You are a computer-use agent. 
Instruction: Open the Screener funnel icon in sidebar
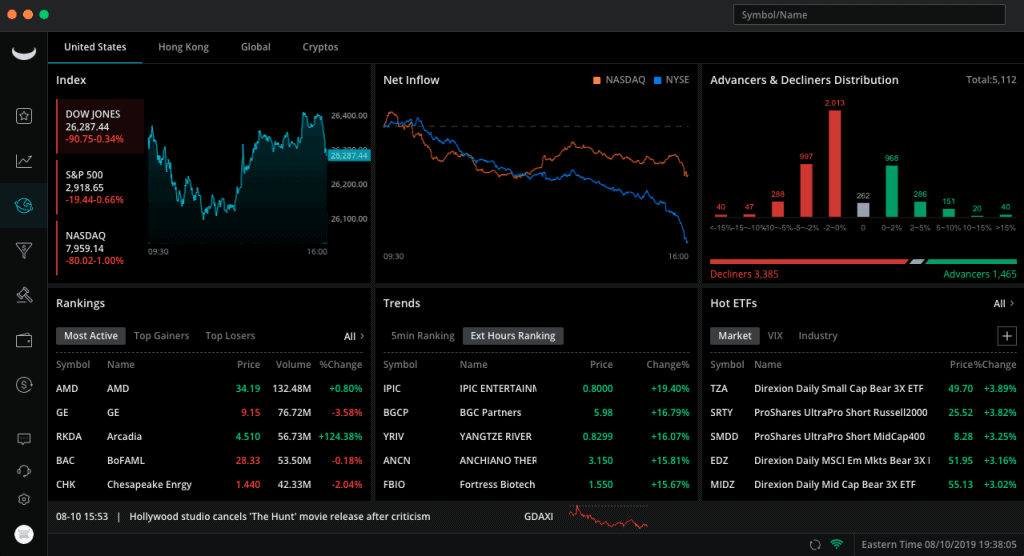(x=24, y=250)
